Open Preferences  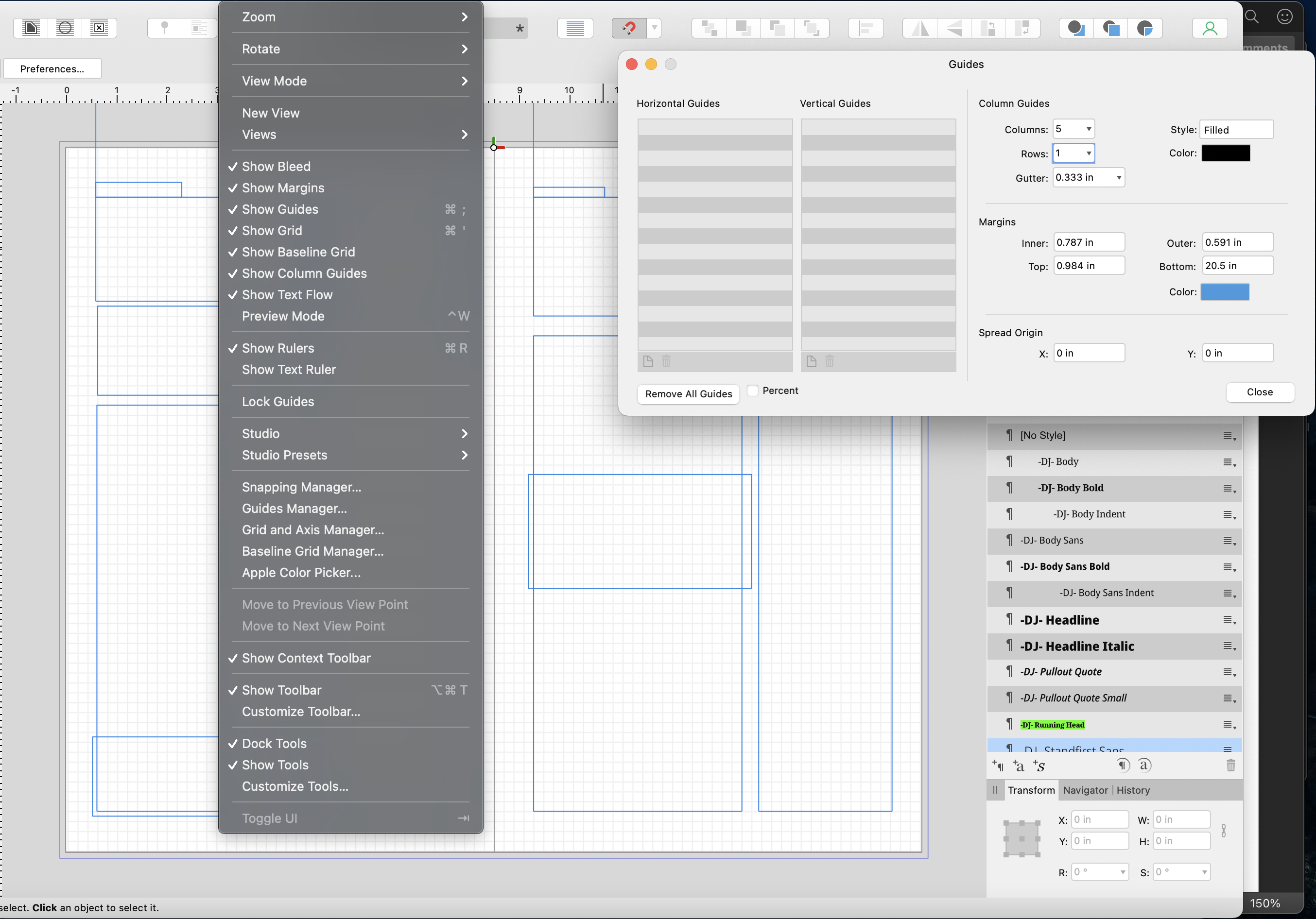pyautogui.click(x=52, y=68)
